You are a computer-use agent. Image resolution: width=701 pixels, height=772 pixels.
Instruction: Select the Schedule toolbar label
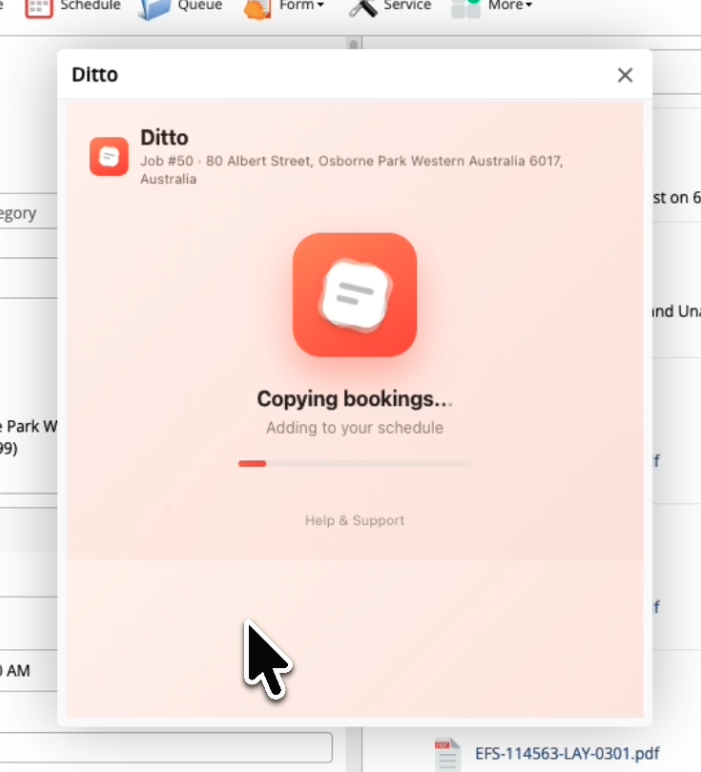pyautogui.click(x=90, y=5)
